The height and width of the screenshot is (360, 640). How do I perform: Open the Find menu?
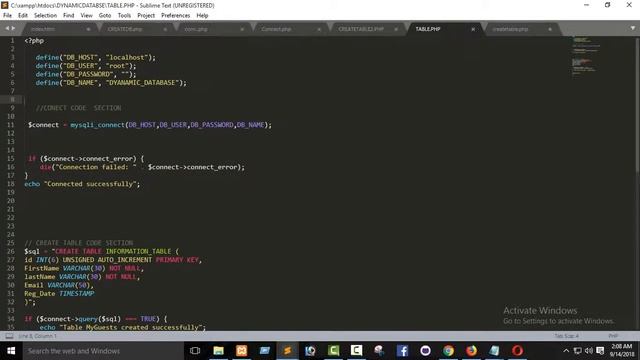point(69,16)
